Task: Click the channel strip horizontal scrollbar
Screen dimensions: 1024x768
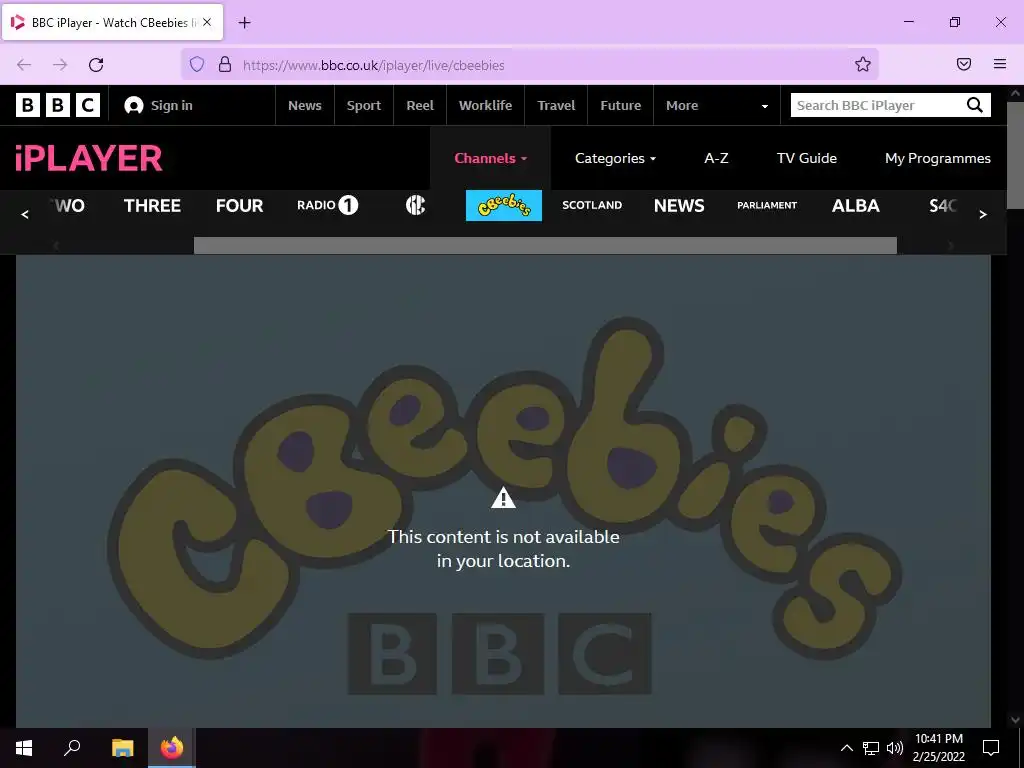Action: point(545,246)
